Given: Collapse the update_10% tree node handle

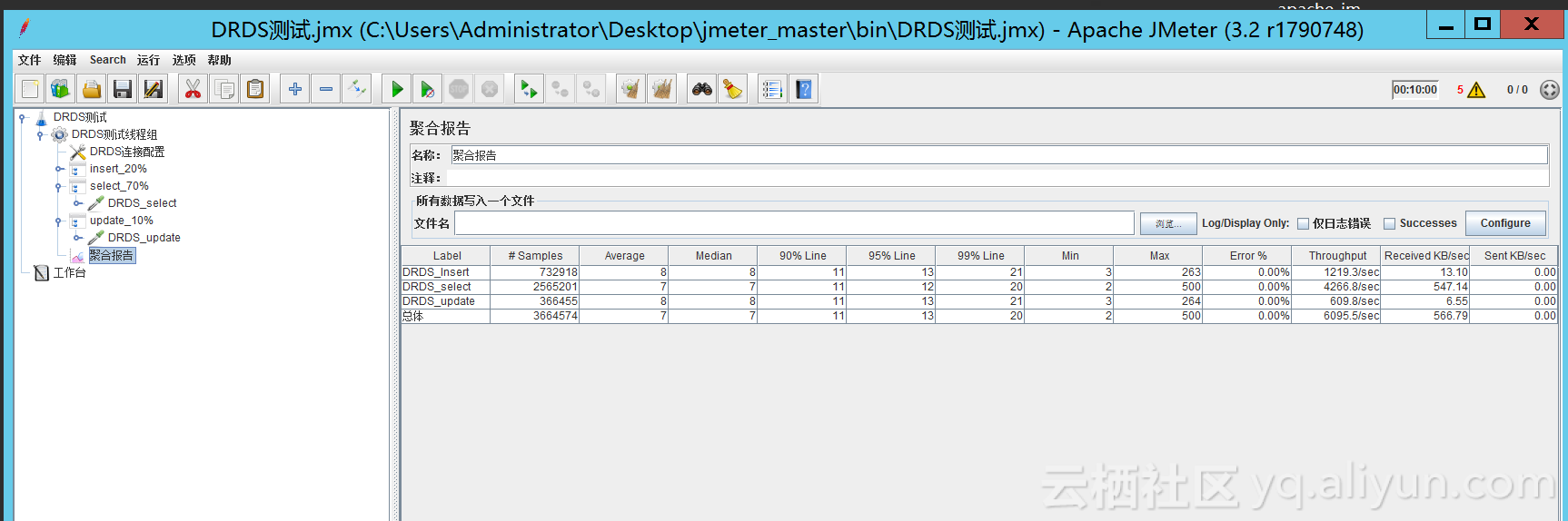Looking at the screenshot, I should coord(59,221).
